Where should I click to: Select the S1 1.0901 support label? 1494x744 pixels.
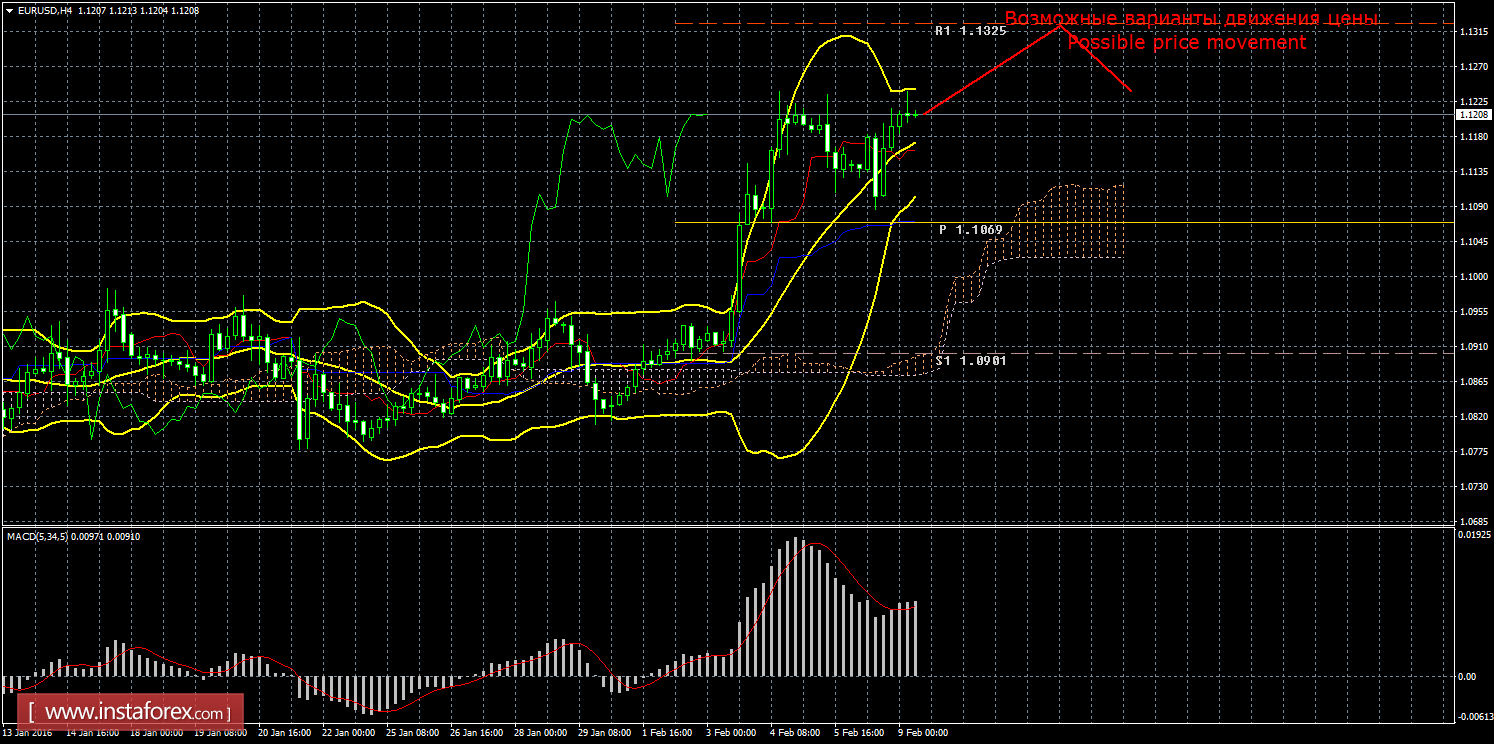(970, 360)
